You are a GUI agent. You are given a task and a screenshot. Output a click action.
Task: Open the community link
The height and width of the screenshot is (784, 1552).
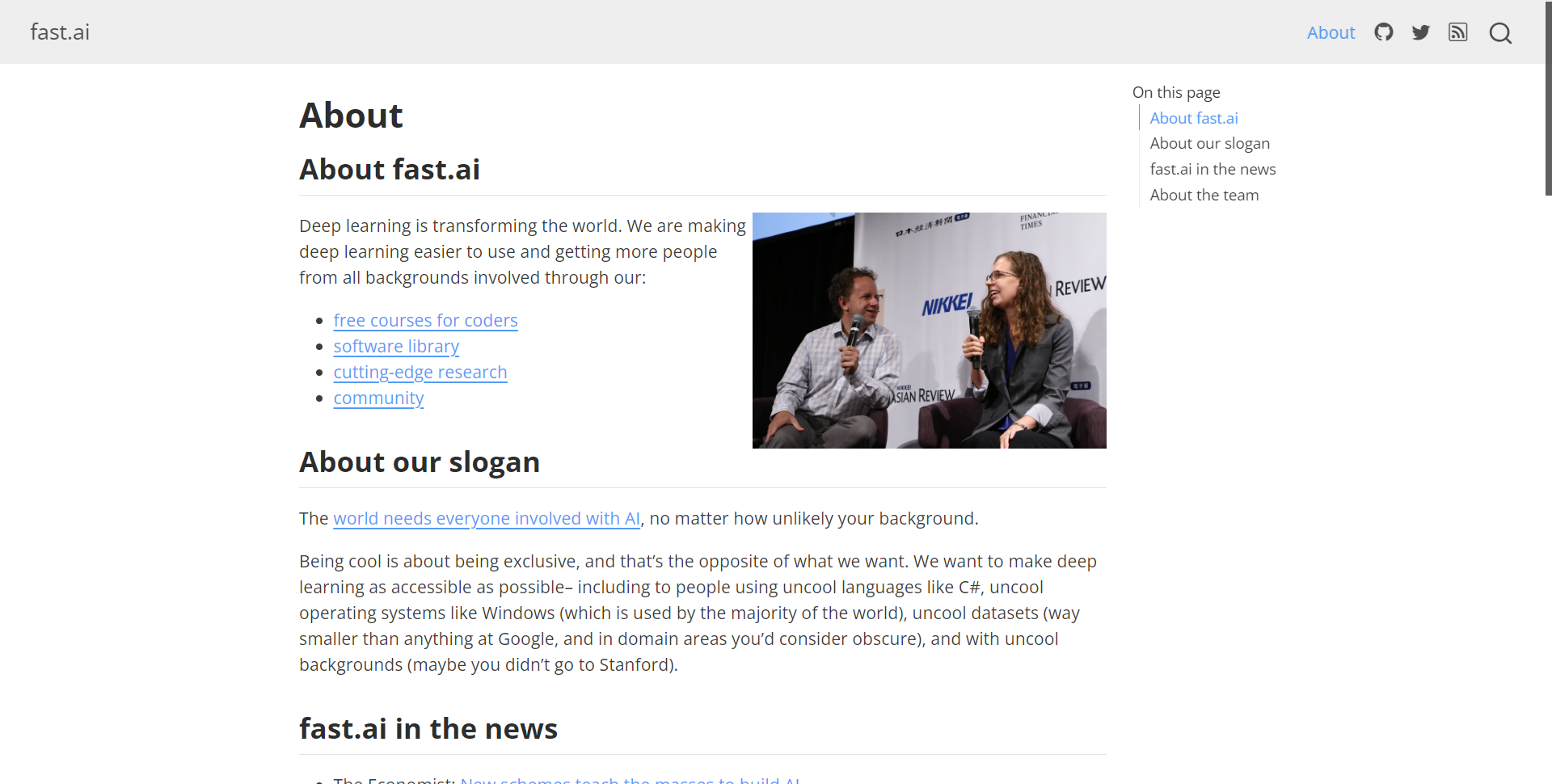[x=378, y=398]
